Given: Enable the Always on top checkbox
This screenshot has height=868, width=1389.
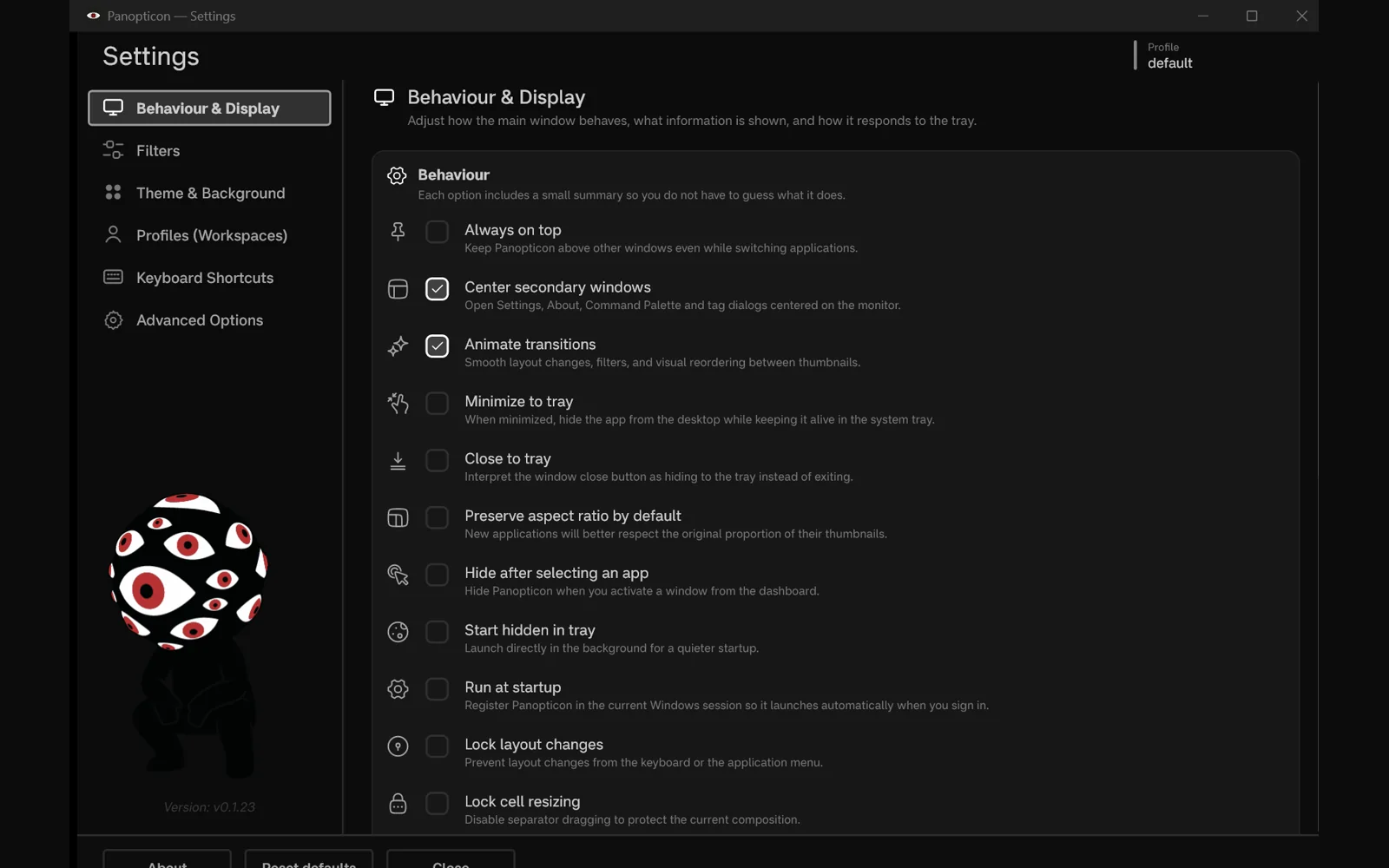Looking at the screenshot, I should tap(437, 232).
